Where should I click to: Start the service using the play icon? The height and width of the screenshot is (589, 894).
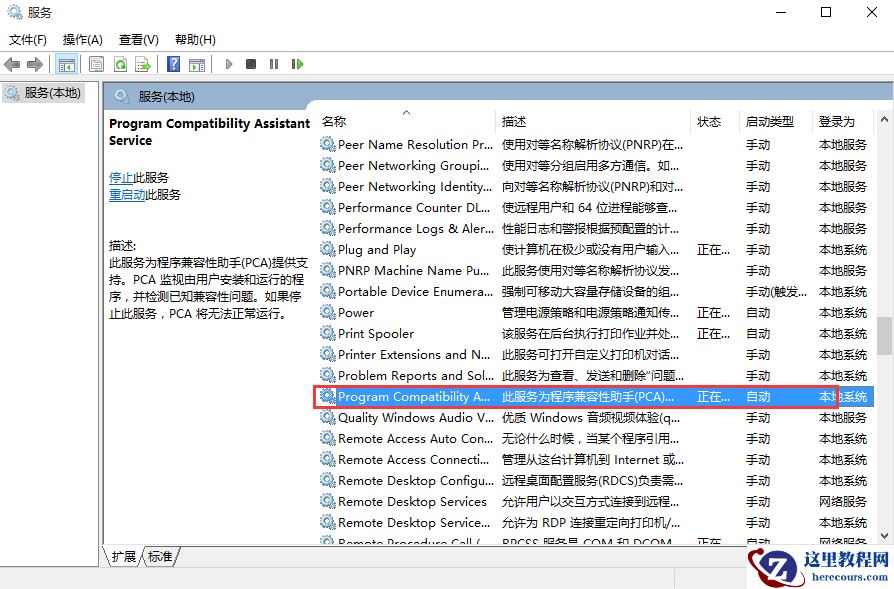[229, 64]
